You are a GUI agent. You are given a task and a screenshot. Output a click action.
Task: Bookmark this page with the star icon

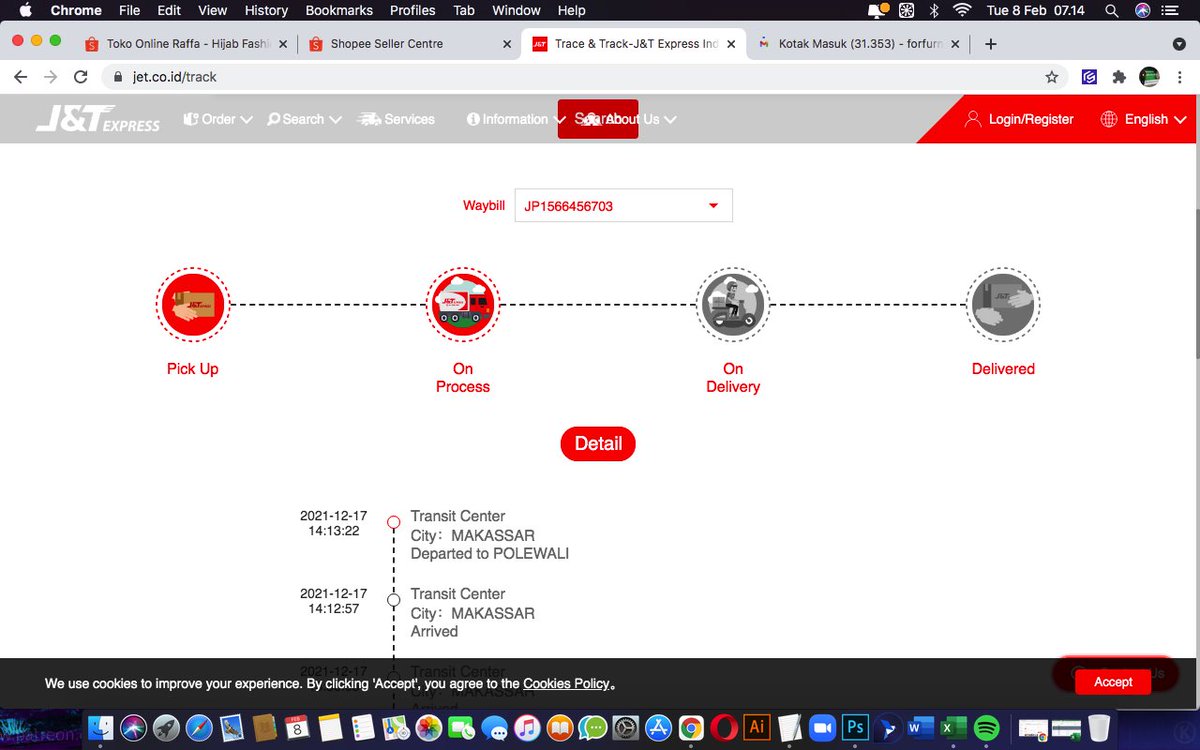pos(1052,77)
